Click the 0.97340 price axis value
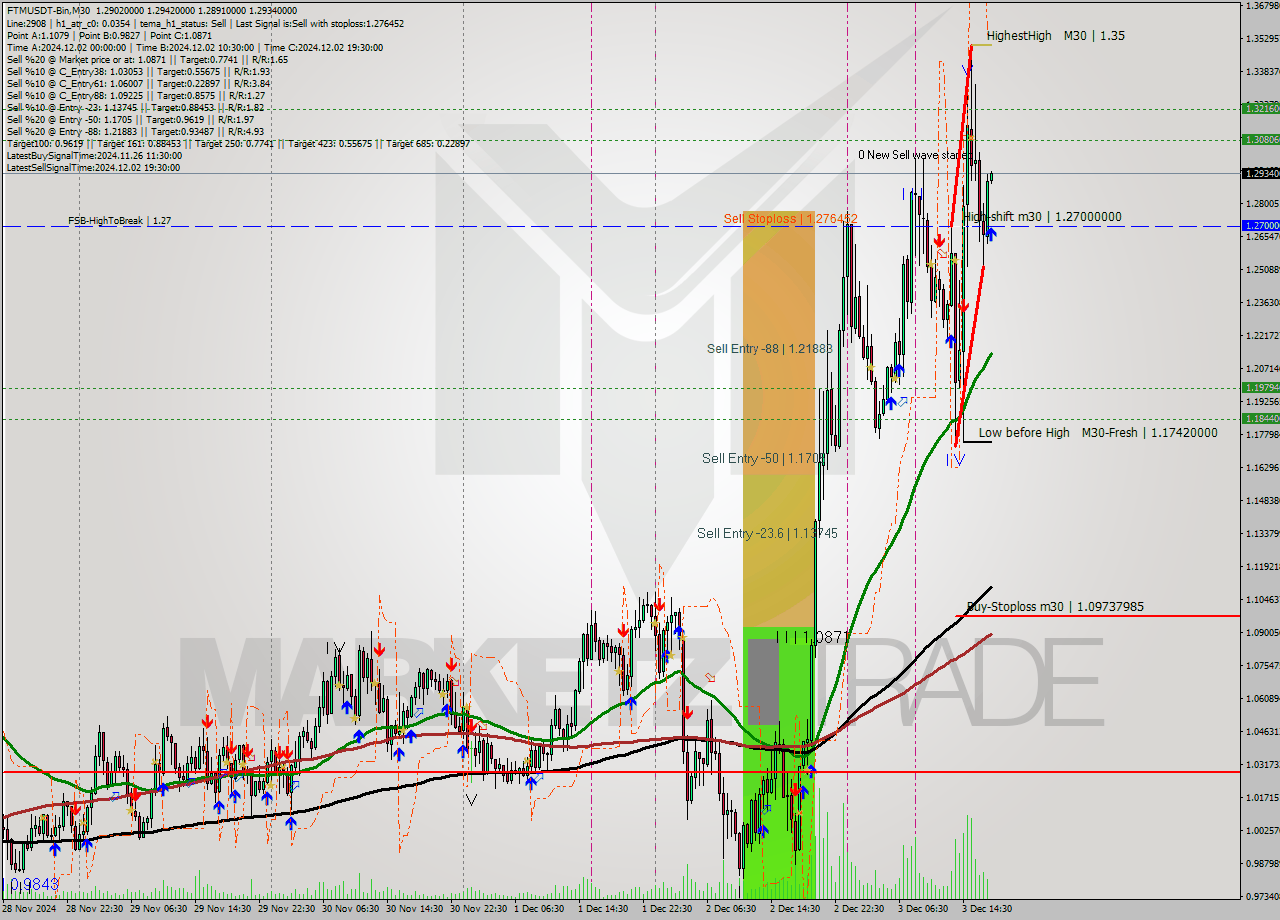This screenshot has height=920, width=1280. 1261,896
